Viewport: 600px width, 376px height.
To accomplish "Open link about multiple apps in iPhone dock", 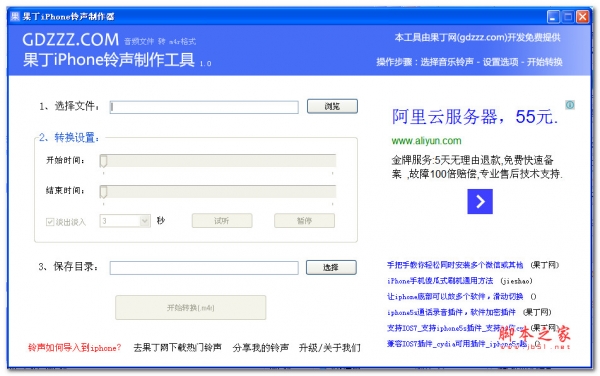I will (x=455, y=296).
